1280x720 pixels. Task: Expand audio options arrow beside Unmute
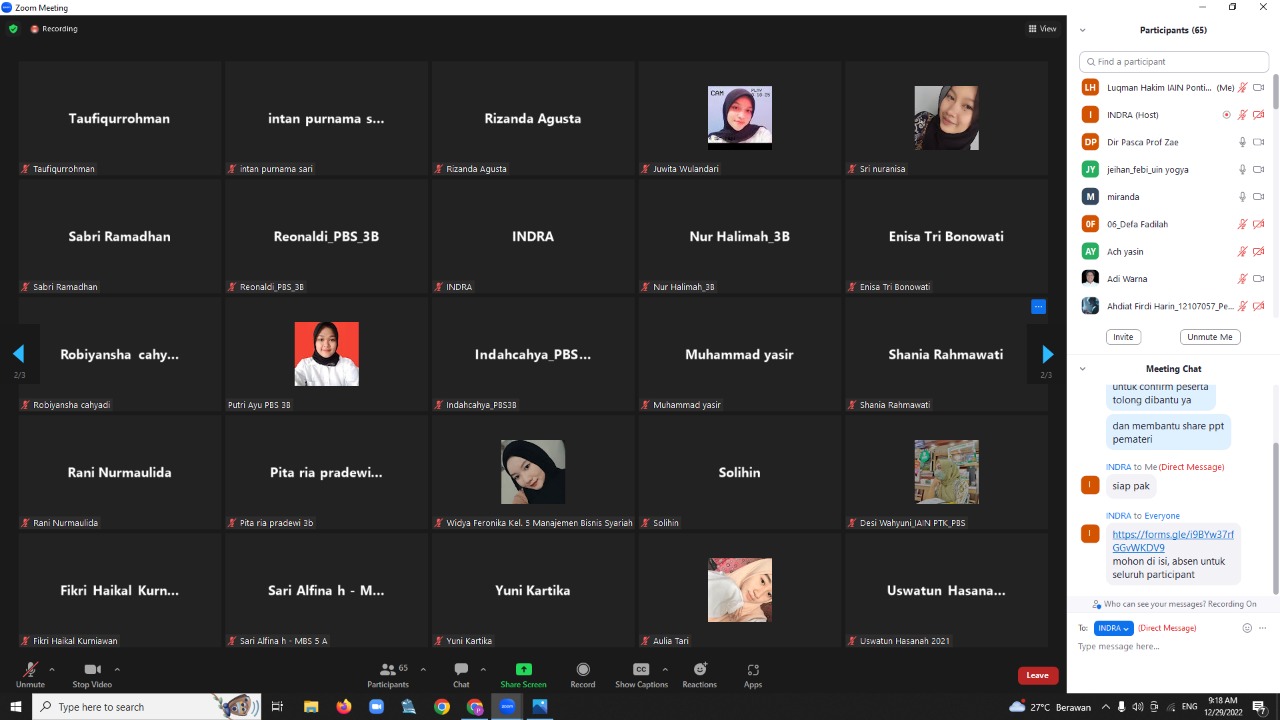click(x=52, y=669)
